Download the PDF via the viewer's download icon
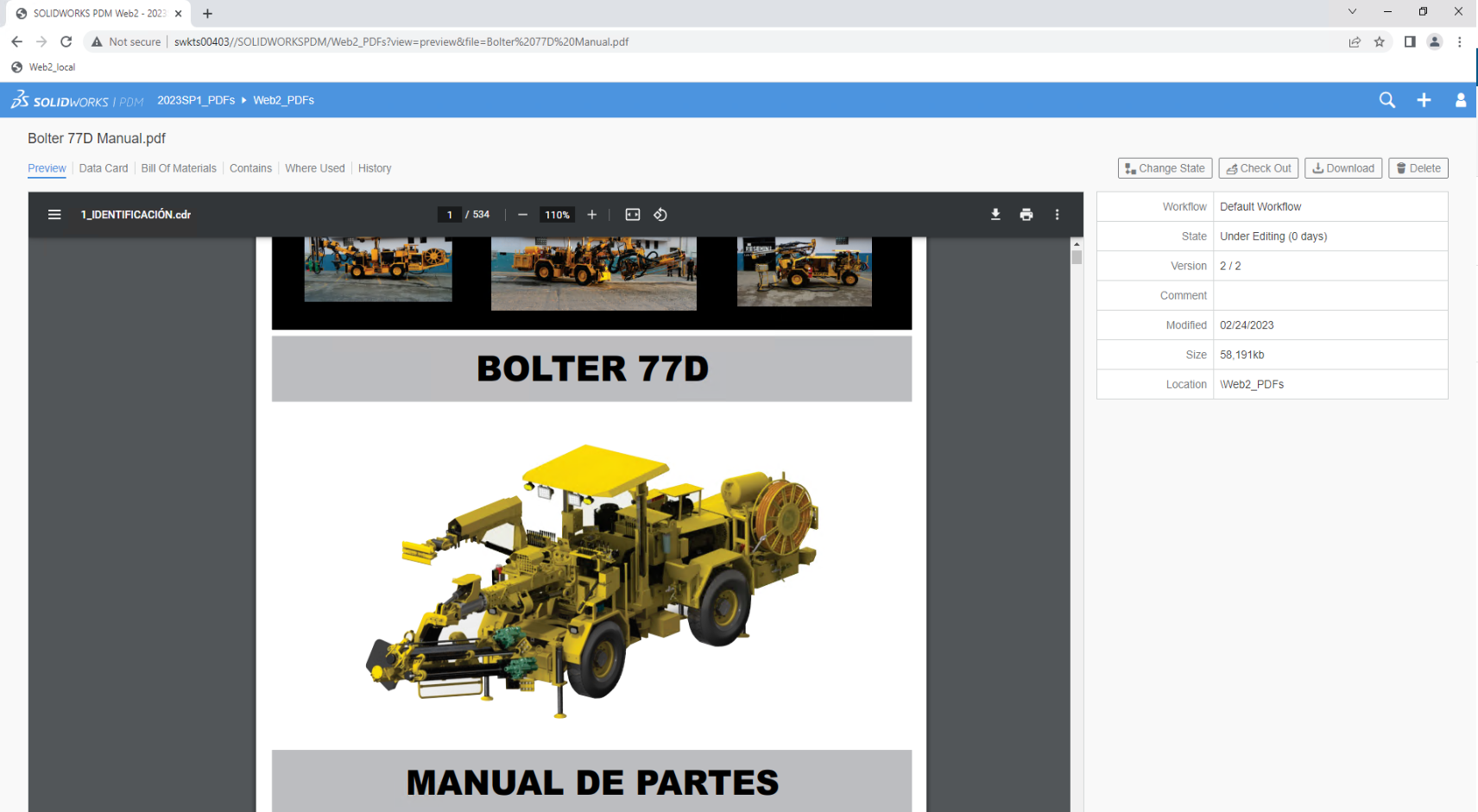The image size is (1478, 812). click(x=995, y=214)
